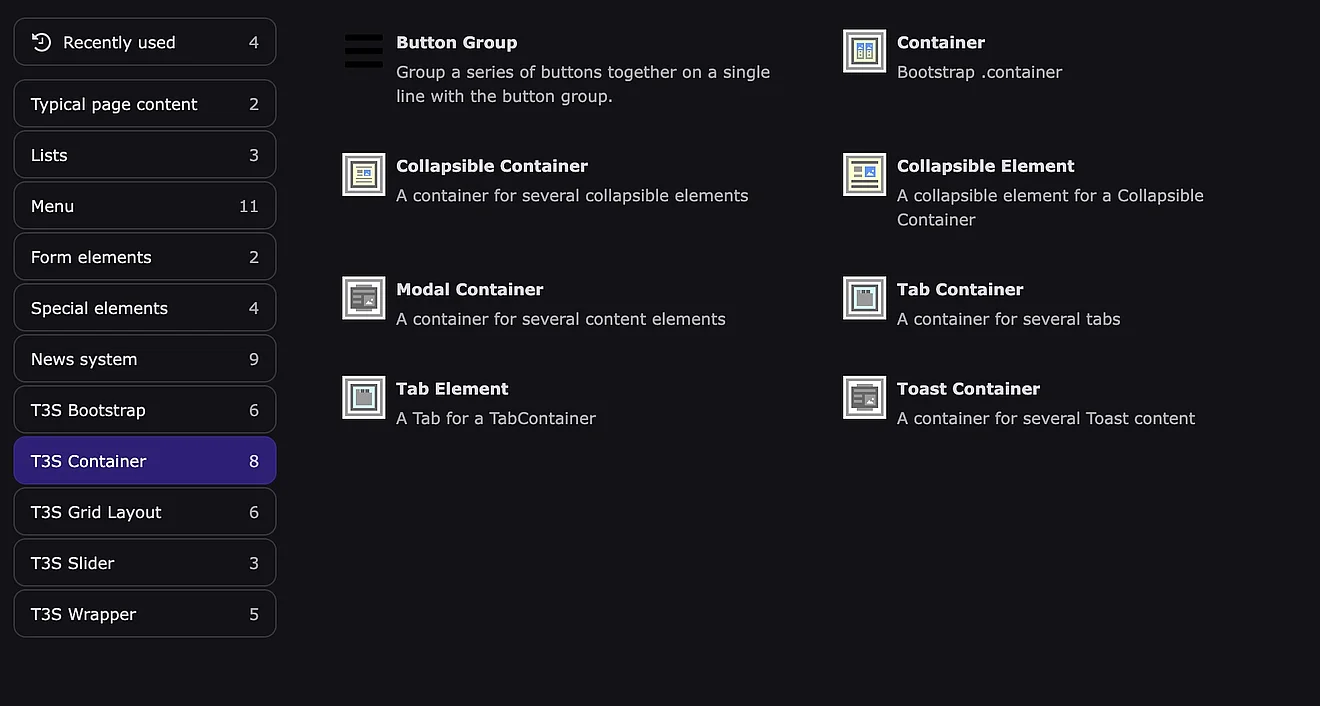Select the T3S Grid Layout tab
Viewport: 1320px width, 706px height.
pos(145,512)
